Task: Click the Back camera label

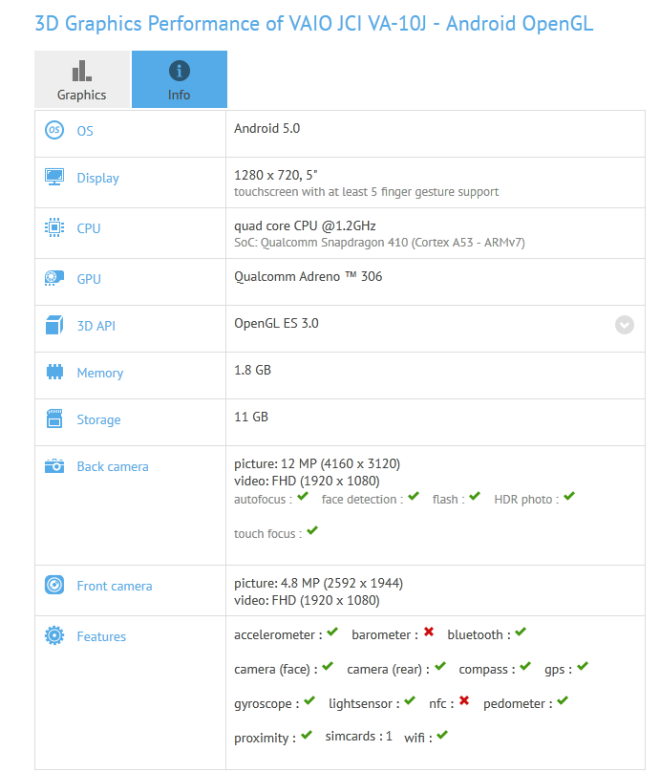Action: pyautogui.click(x=112, y=467)
